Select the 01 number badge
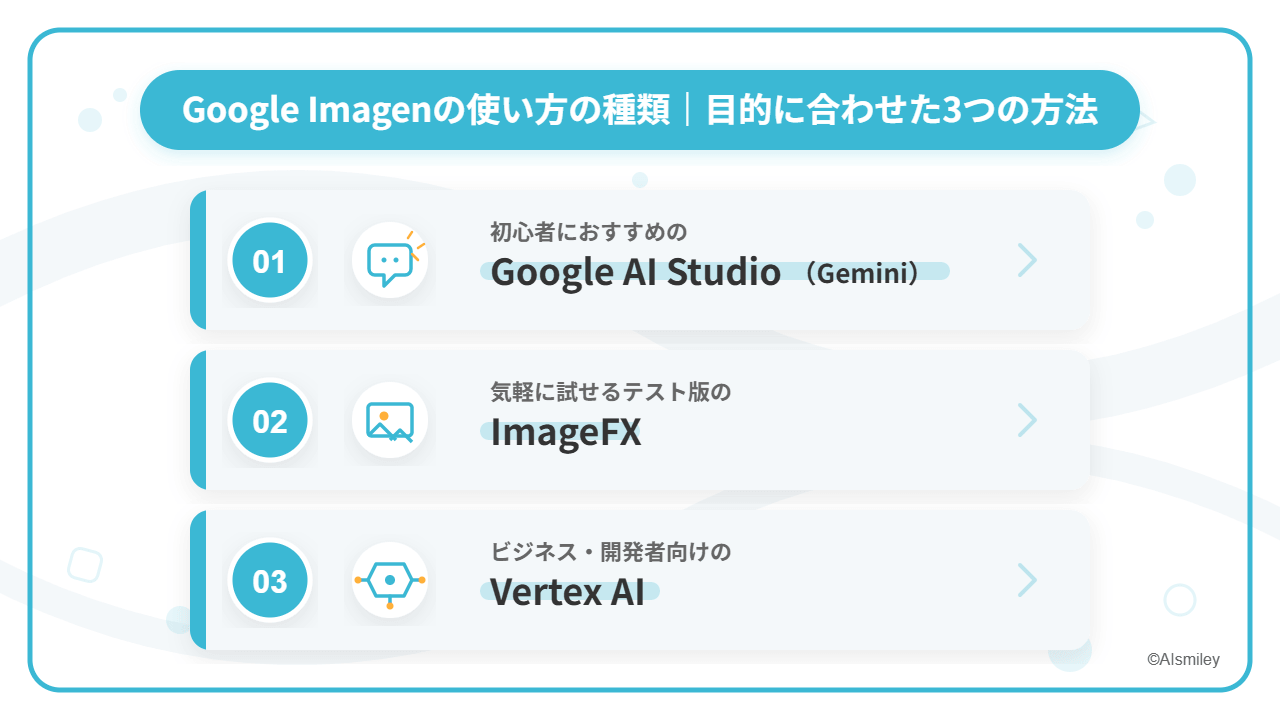 pyautogui.click(x=269, y=261)
